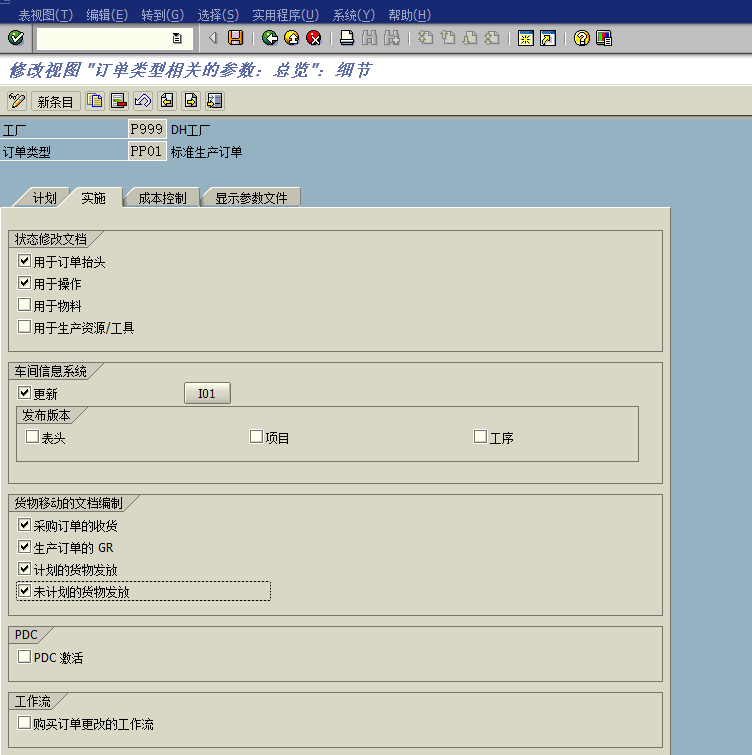Click the Undo Change icon
The width and height of the screenshot is (752, 755).
pos(143,101)
